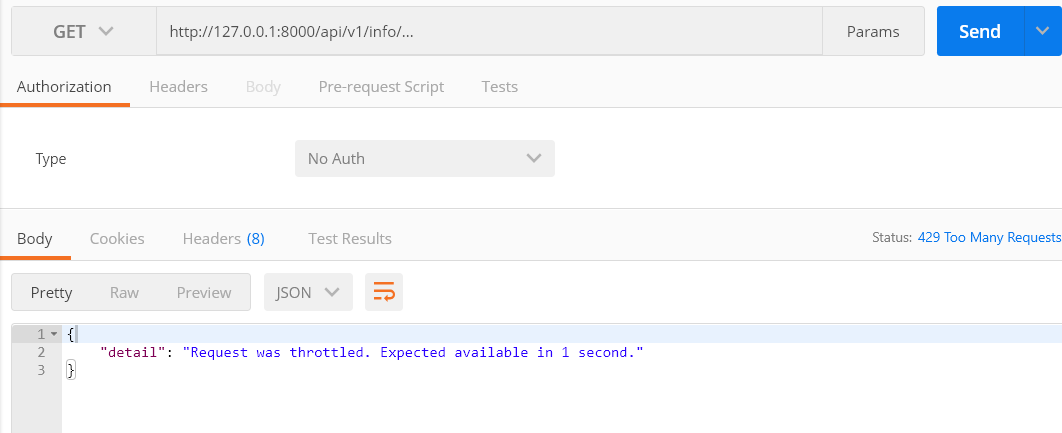The image size is (1062, 433).
Task: Open the No Auth type dropdown
Action: [x=424, y=158]
